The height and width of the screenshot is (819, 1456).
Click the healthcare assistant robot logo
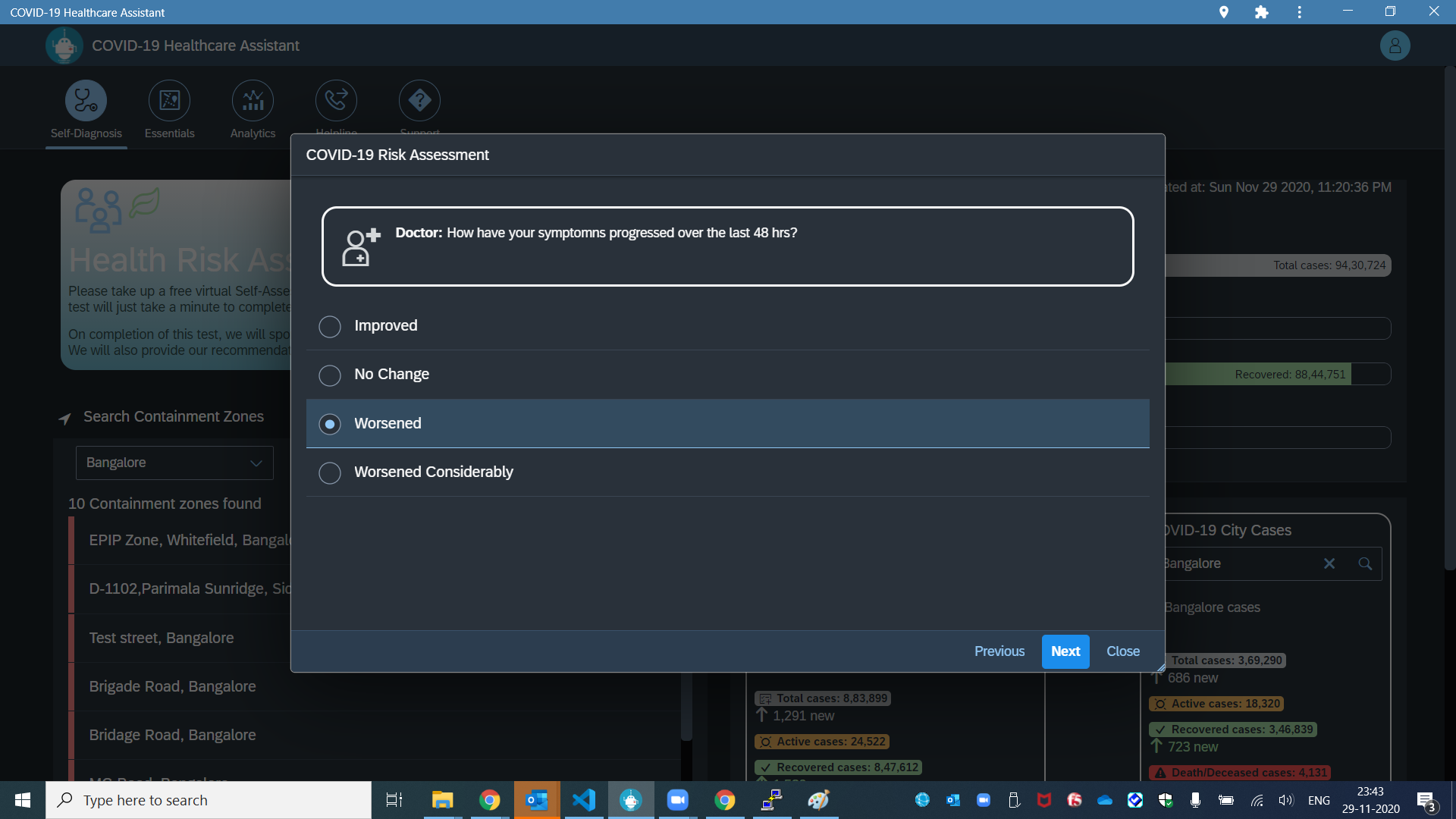(x=64, y=45)
